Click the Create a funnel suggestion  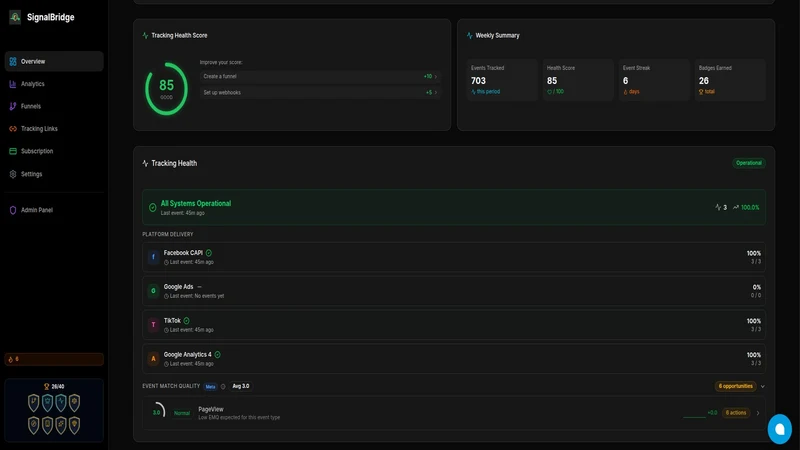[x=320, y=77]
